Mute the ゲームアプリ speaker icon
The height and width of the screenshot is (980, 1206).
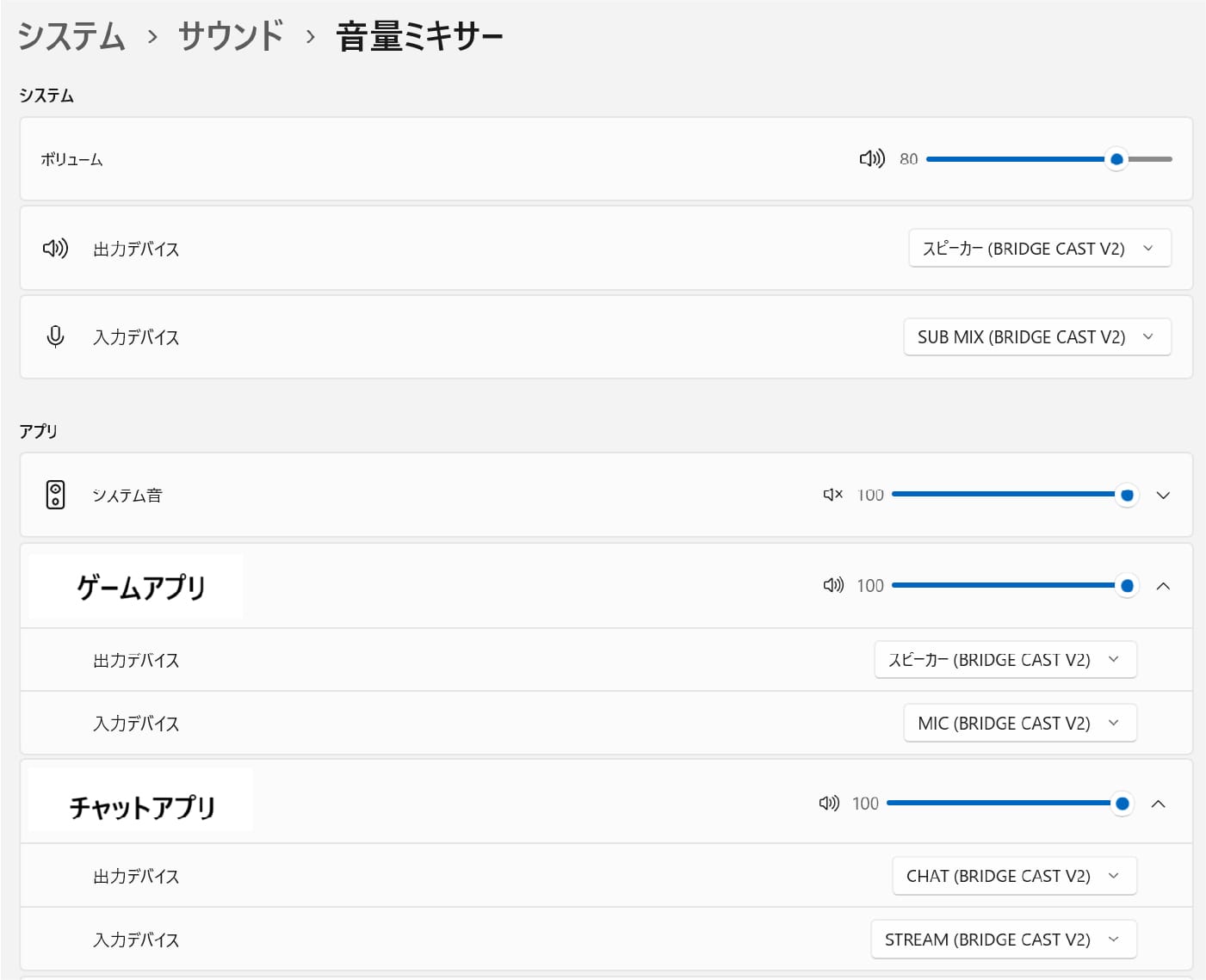pos(833,585)
